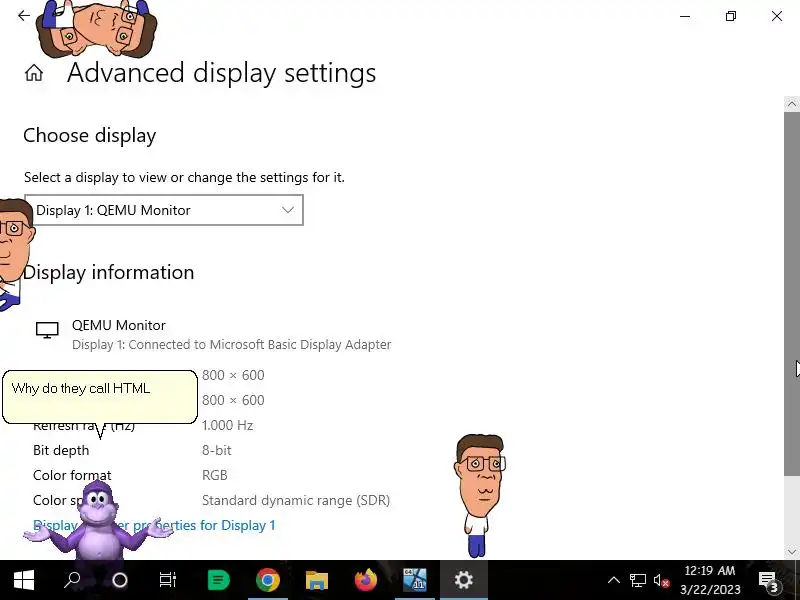Open Cortana circle icon in taskbar
This screenshot has height=600, width=800.
pyautogui.click(x=119, y=580)
